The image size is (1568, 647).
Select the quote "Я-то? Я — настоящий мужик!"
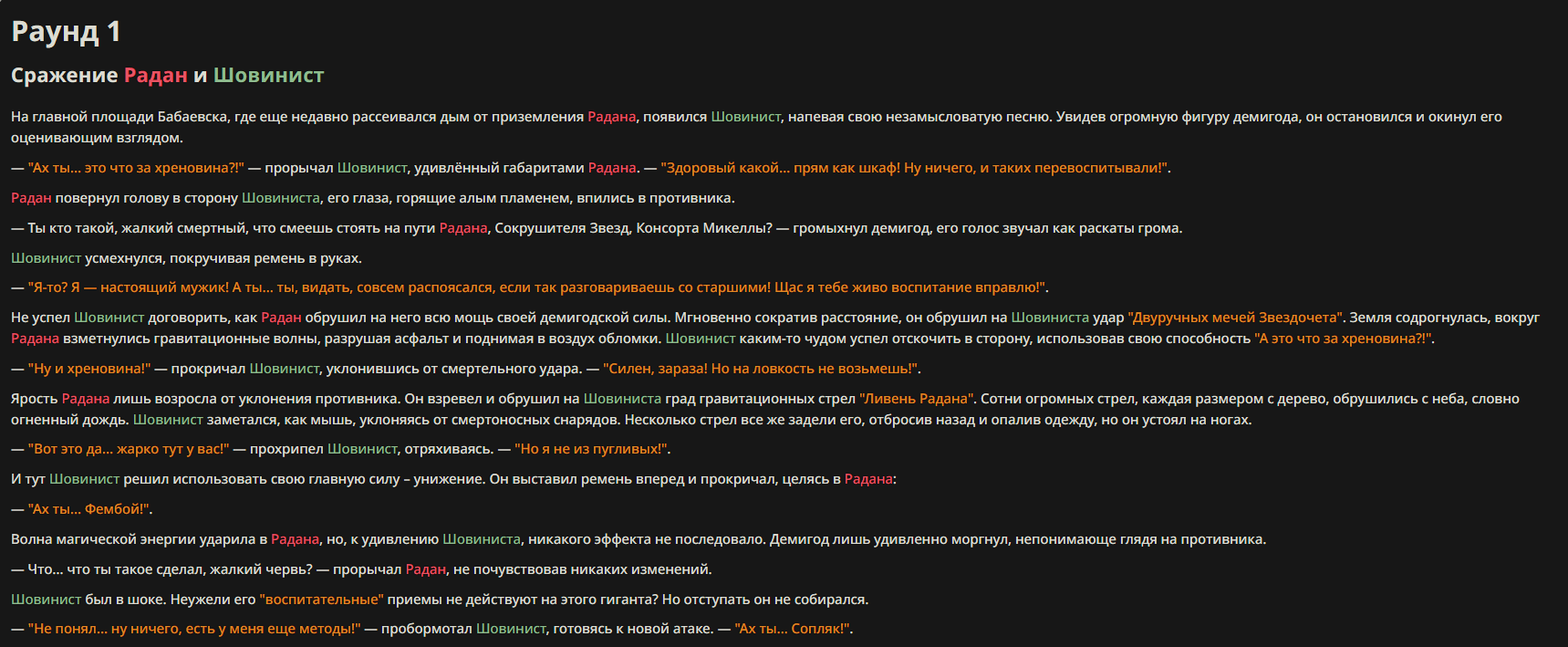point(129,287)
